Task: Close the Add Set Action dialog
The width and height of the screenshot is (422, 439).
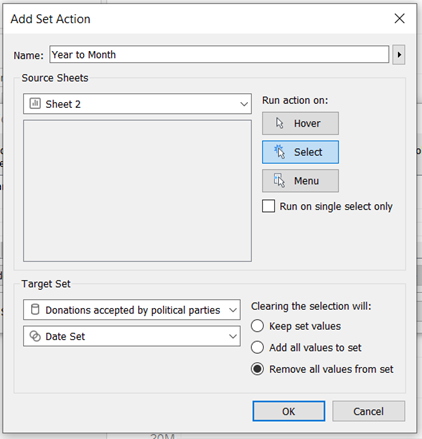Action: 399,18
